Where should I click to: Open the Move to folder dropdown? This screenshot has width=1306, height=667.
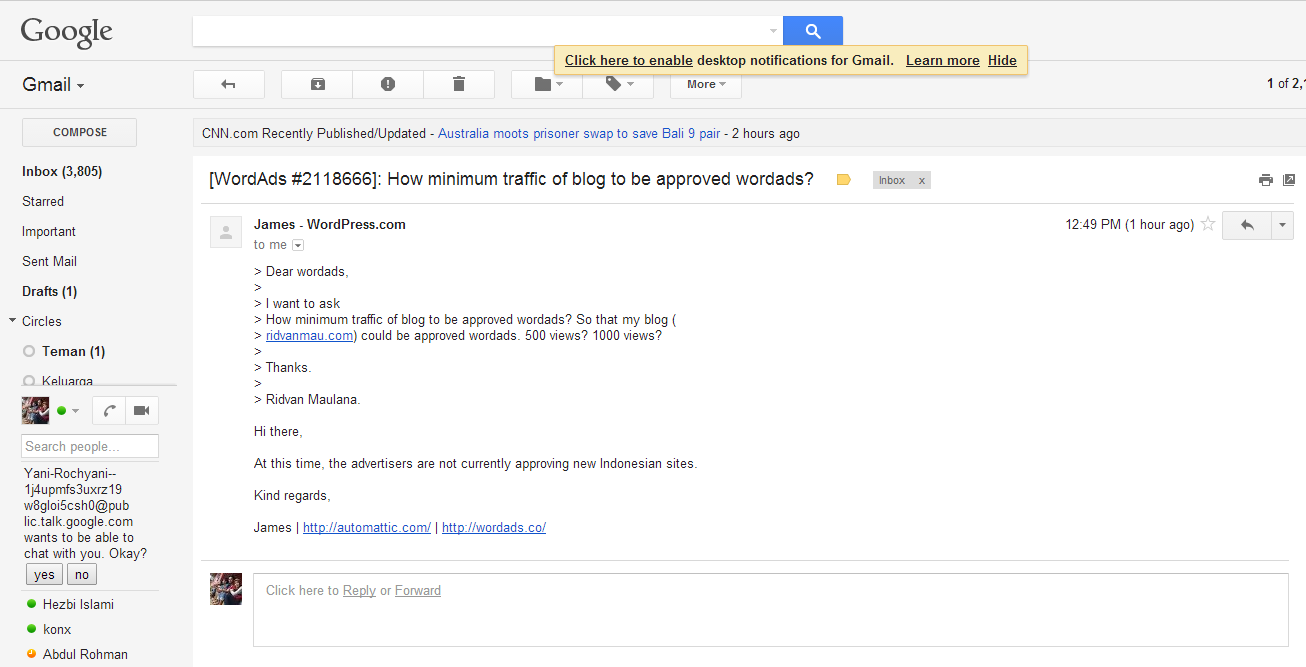tap(546, 85)
